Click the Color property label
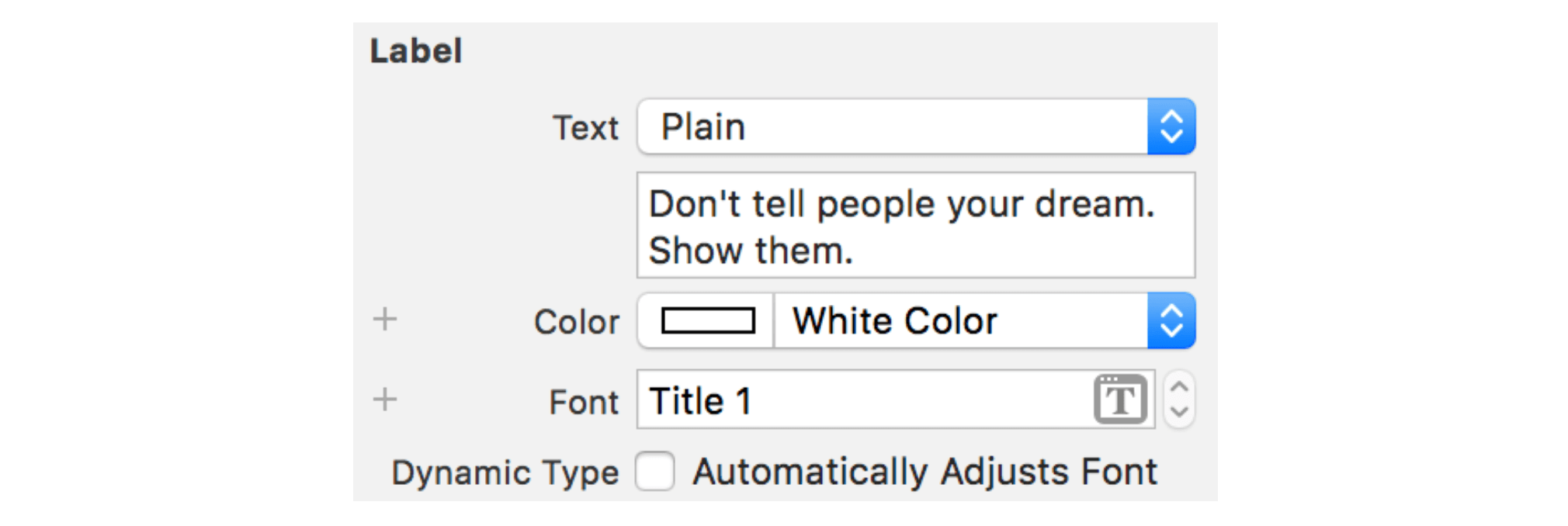The image size is (1568, 526). pyautogui.click(x=577, y=321)
